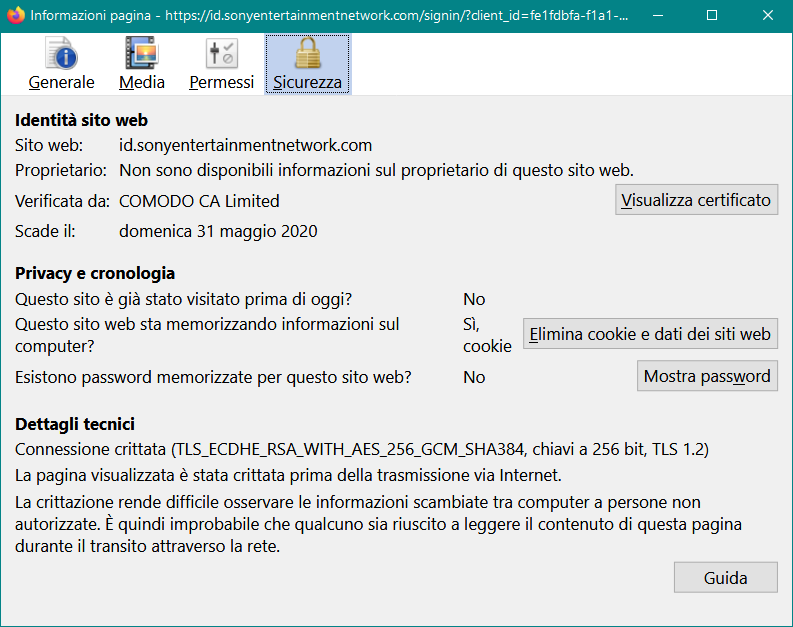Viewport: 793px width, 627px height.
Task: Close the Informazioni pagina window
Action: pos(768,16)
